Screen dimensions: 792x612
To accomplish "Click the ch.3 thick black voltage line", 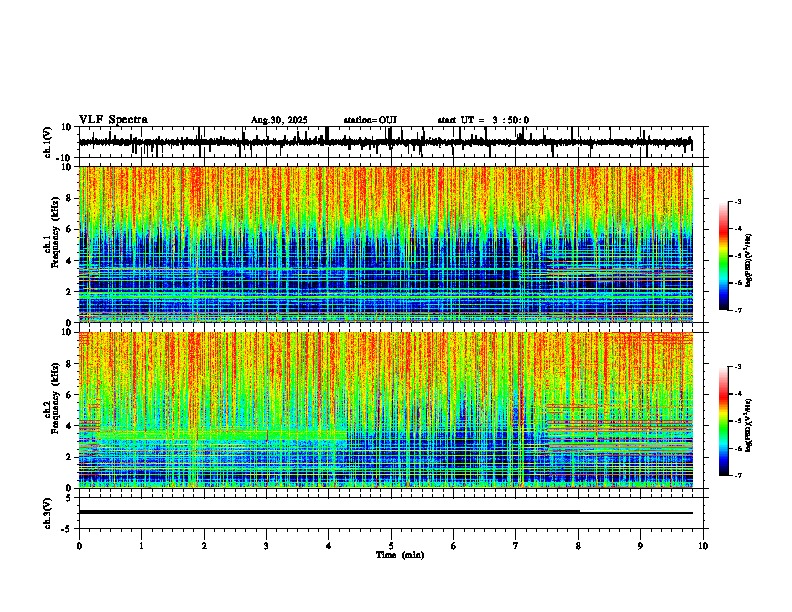I will coord(329,512).
